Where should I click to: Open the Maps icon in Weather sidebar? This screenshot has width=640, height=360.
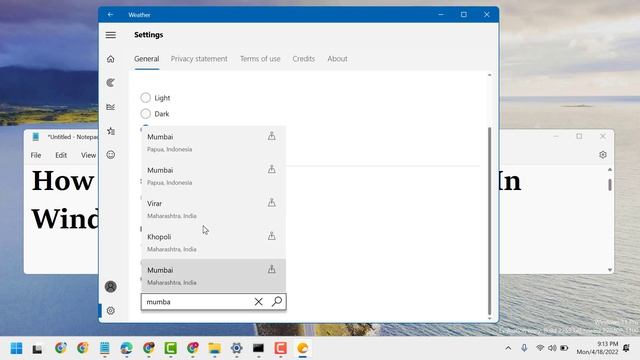(111, 83)
